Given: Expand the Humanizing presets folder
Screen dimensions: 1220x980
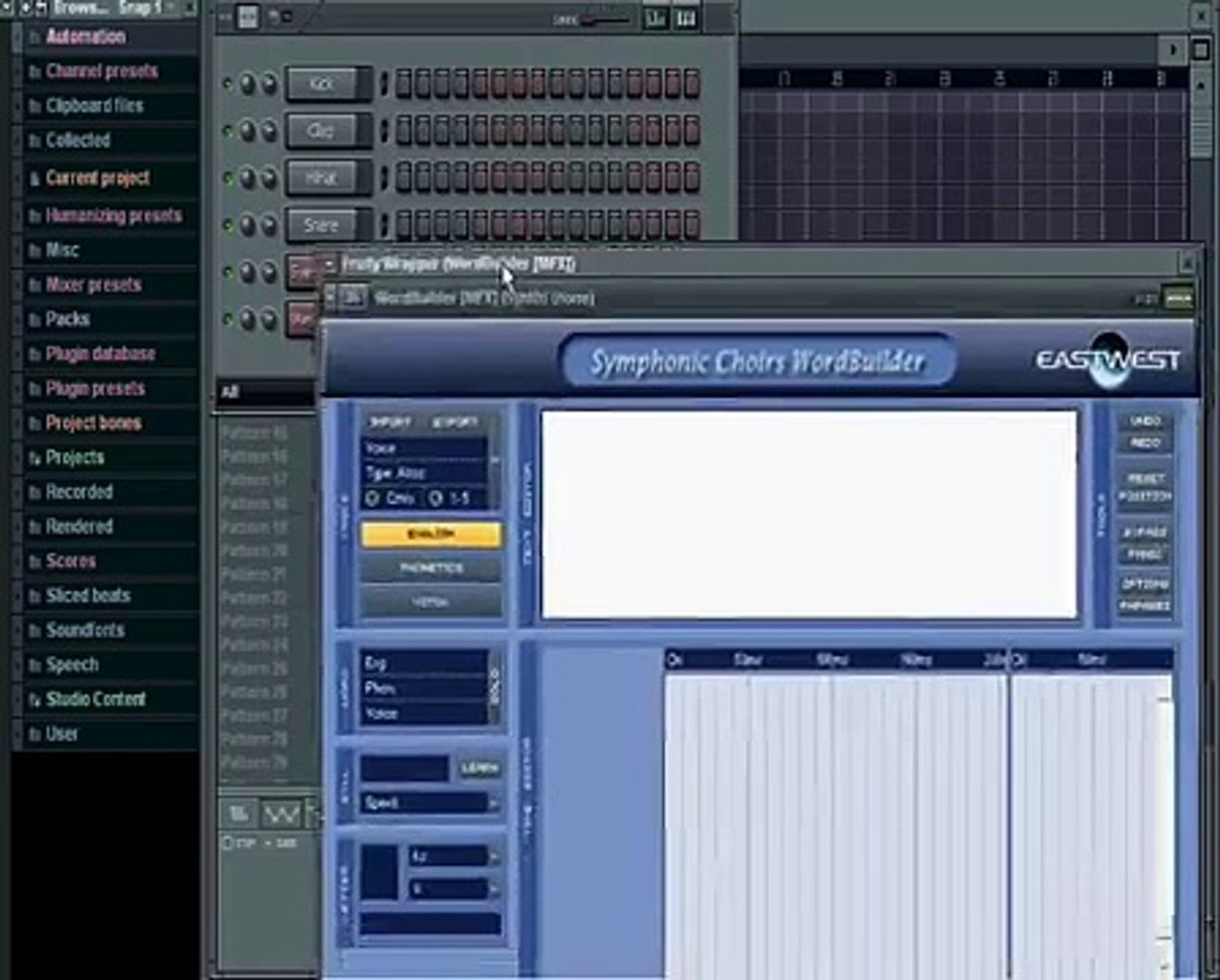Looking at the screenshot, I should point(113,216).
